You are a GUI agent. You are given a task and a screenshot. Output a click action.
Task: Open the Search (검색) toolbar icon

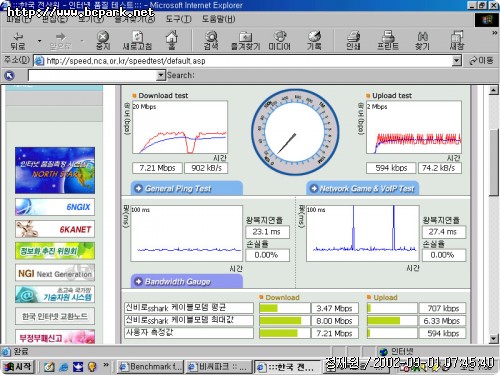211,41
